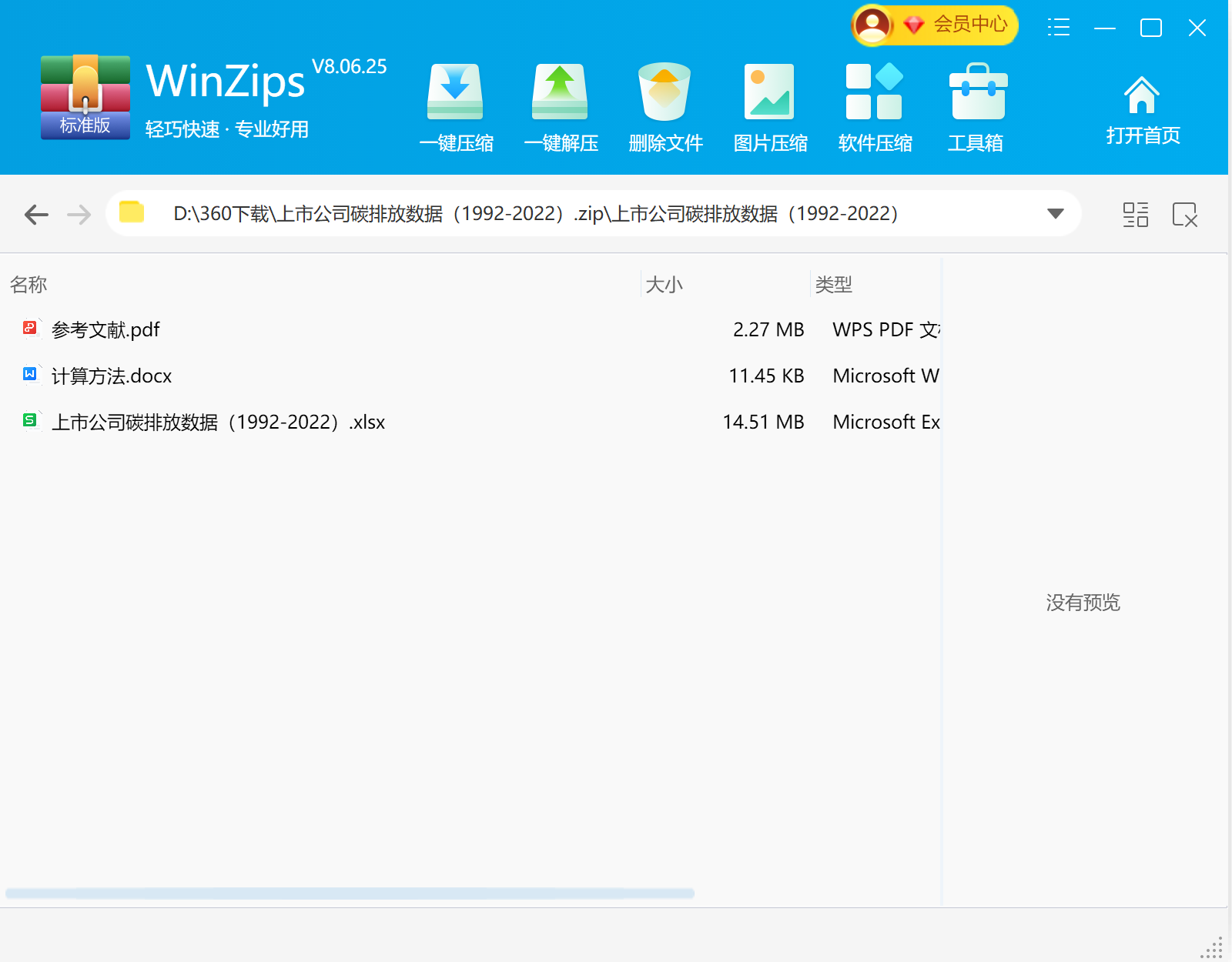Click the PDF file icon for 参考文献
The height and width of the screenshot is (962, 1232).
[30, 329]
